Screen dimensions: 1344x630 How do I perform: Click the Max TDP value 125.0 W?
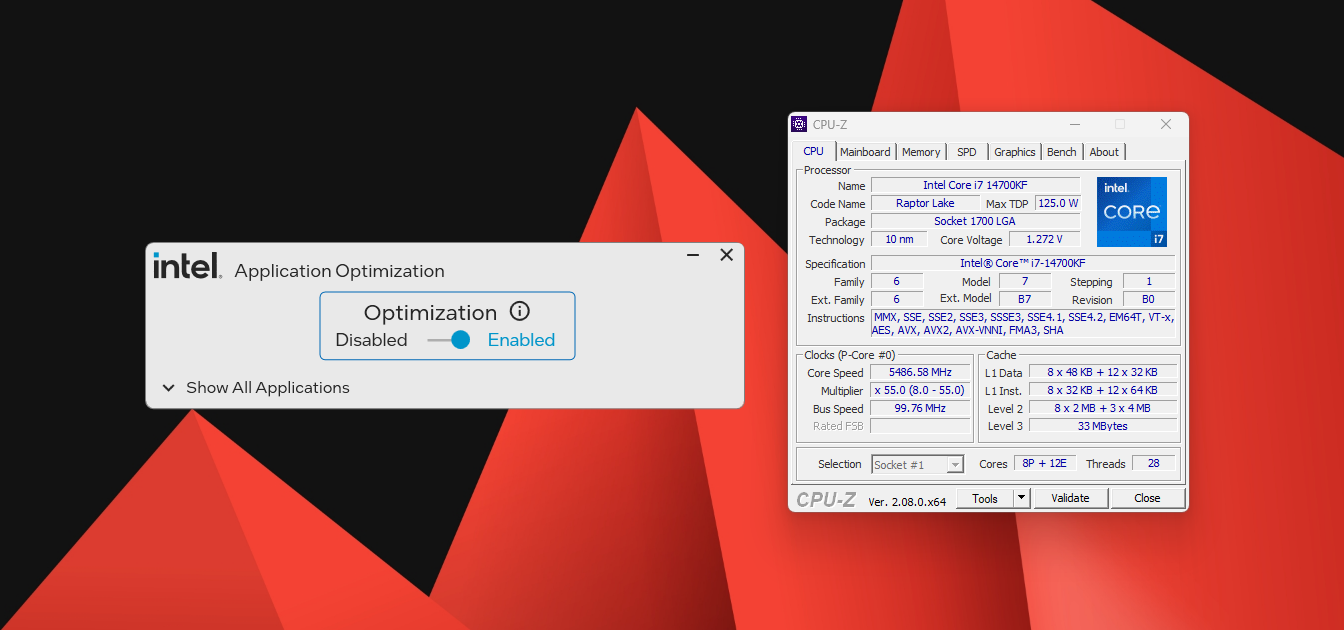click(1058, 203)
